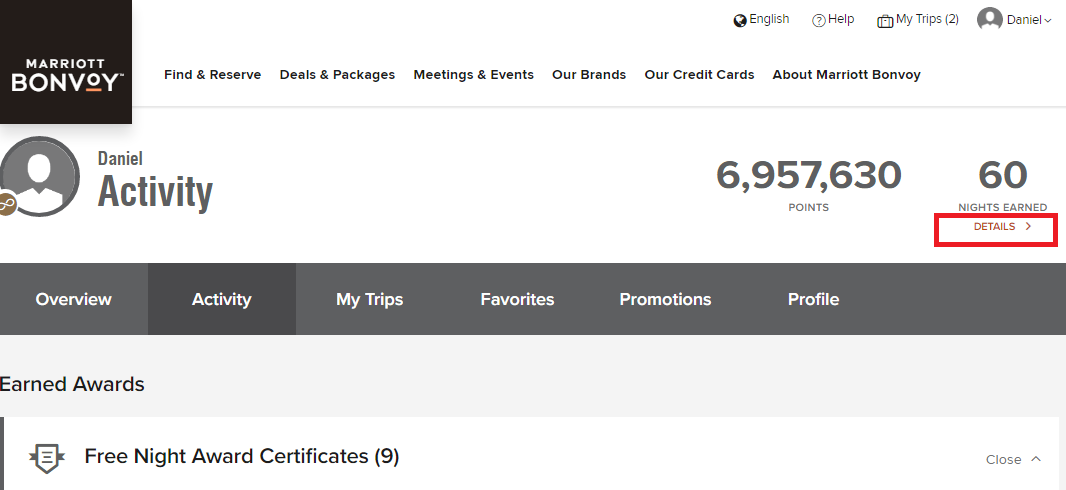Switch to the Promotions tab
This screenshot has height=490, width=1066.
[x=665, y=299]
